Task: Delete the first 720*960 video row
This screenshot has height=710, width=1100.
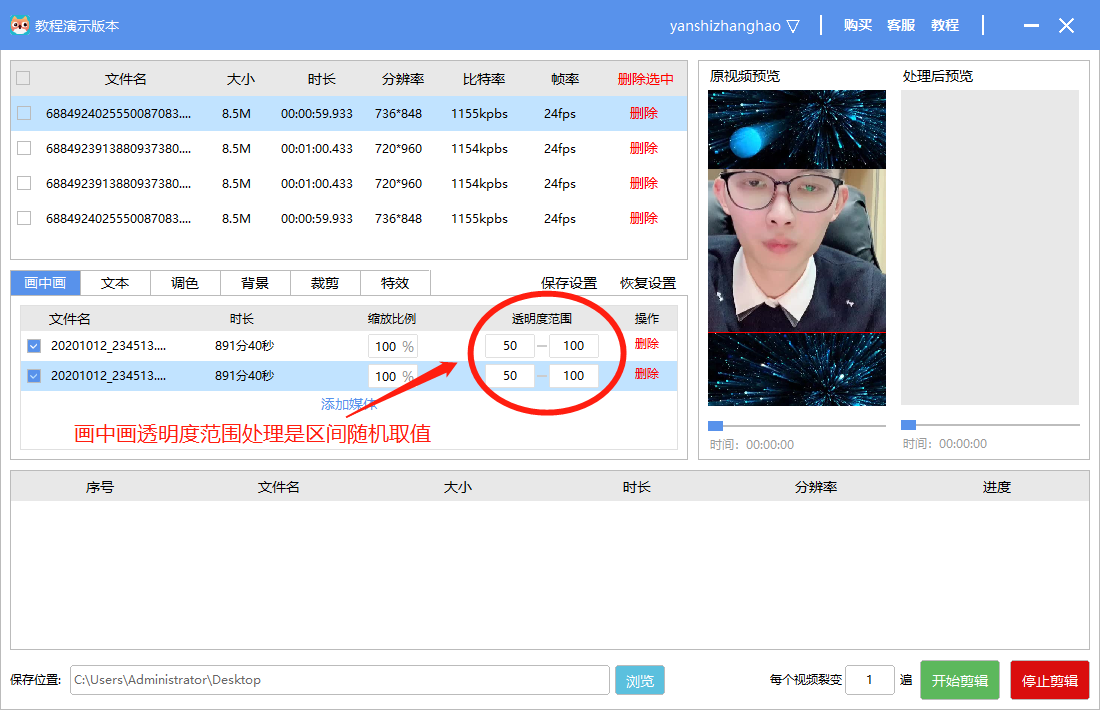Action: tap(643, 148)
